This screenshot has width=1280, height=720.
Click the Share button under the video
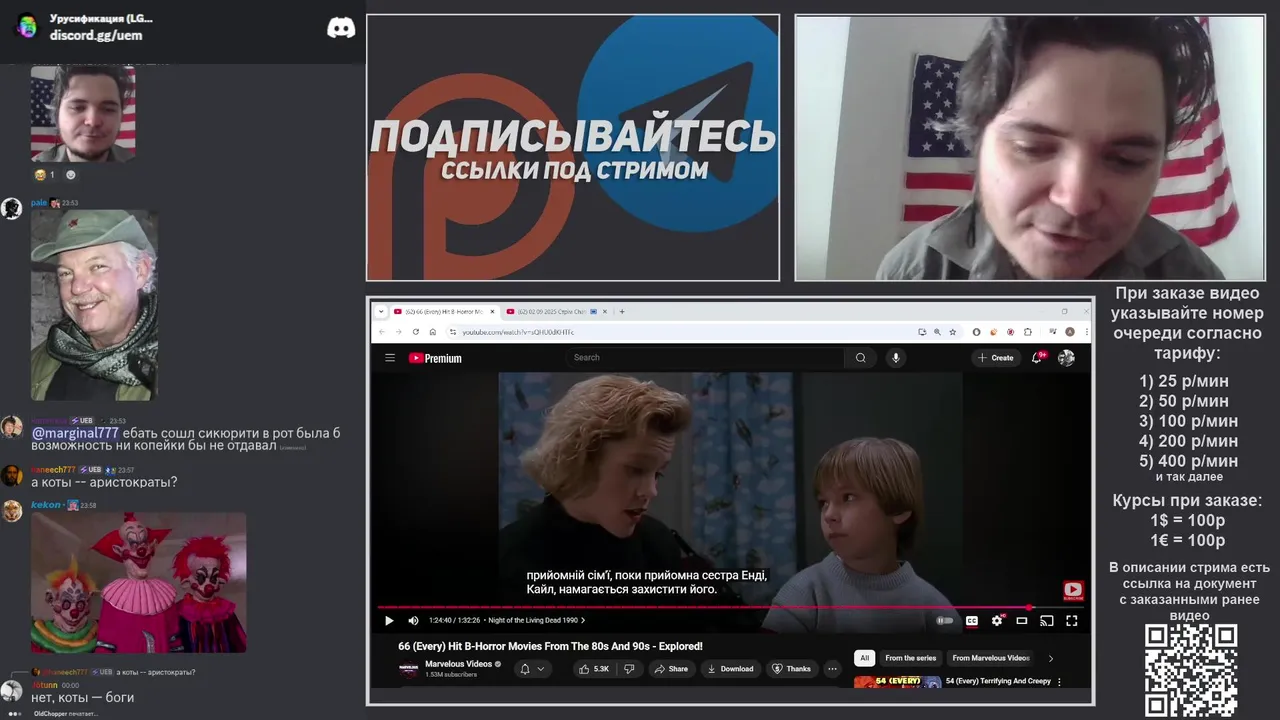(671, 669)
